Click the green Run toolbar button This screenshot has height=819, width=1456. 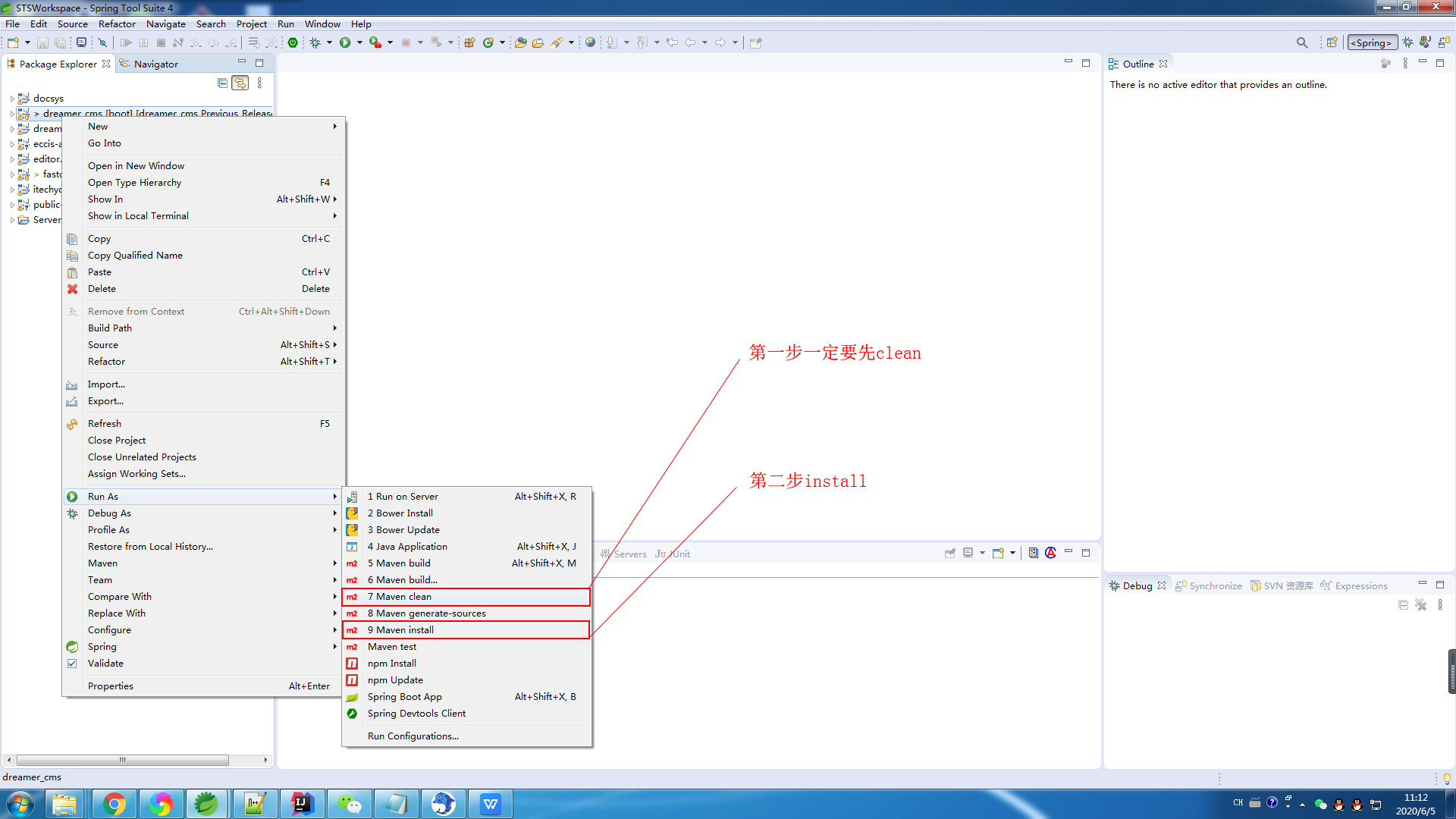[x=345, y=42]
